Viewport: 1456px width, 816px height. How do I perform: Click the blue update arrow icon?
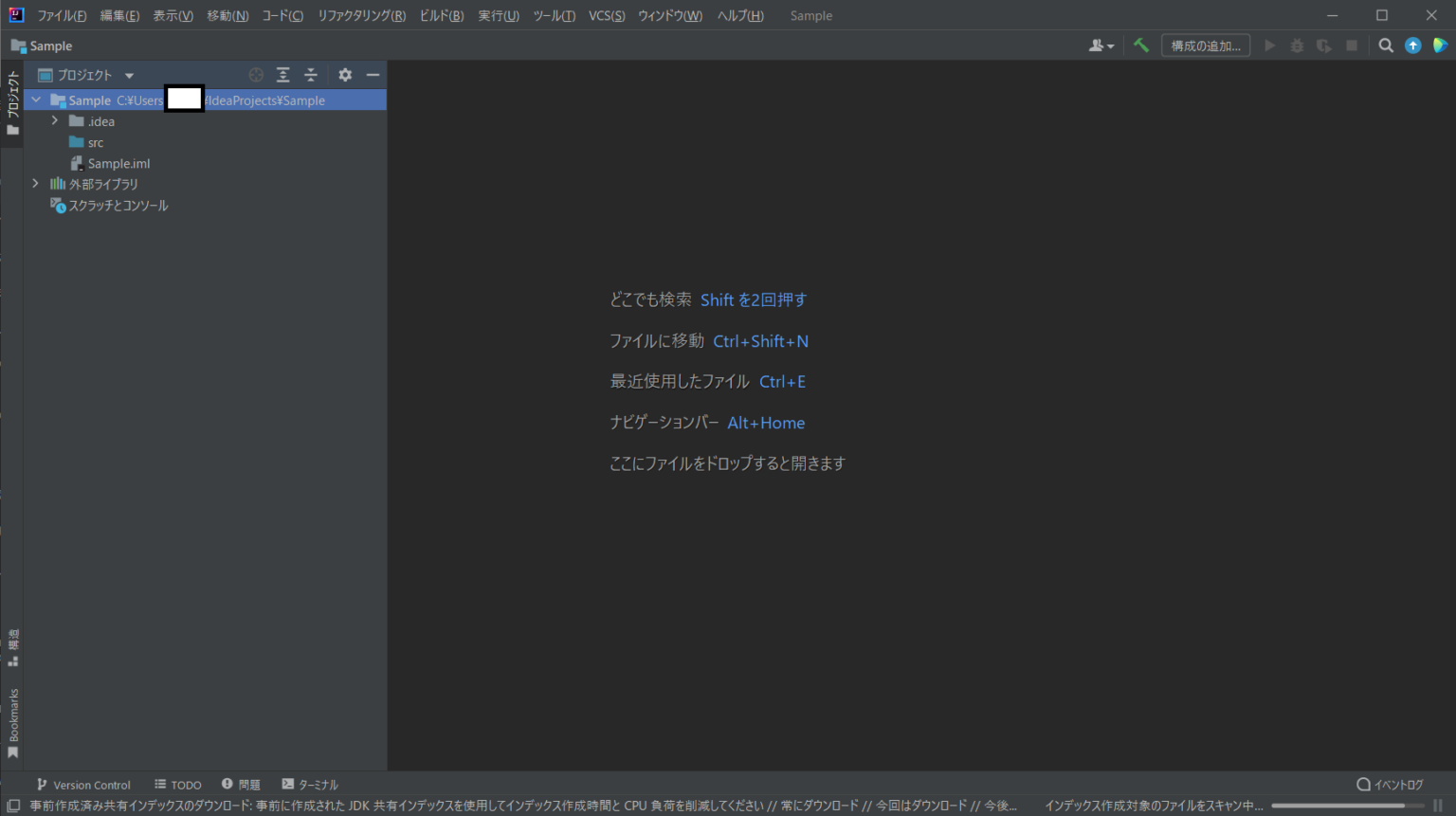1412,45
